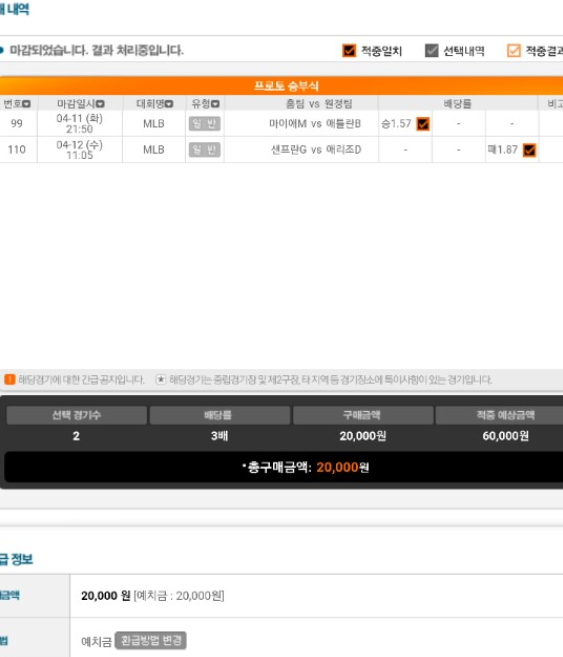Click the 적중 예상금액 60,000원 value
Screen dimensions: 563x657
click(506, 436)
